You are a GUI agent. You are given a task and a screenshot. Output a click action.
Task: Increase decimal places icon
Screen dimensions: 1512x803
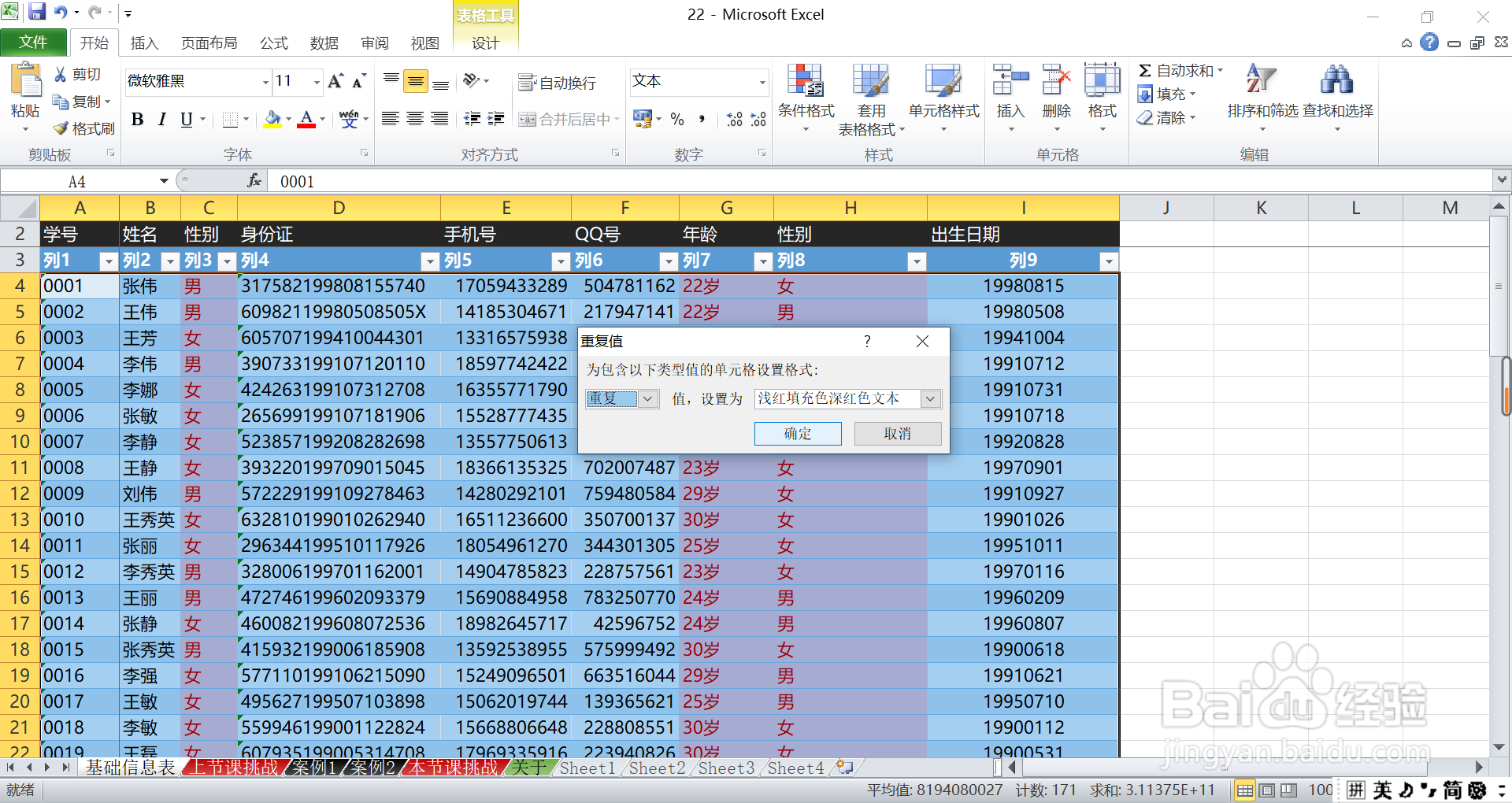coord(734,119)
